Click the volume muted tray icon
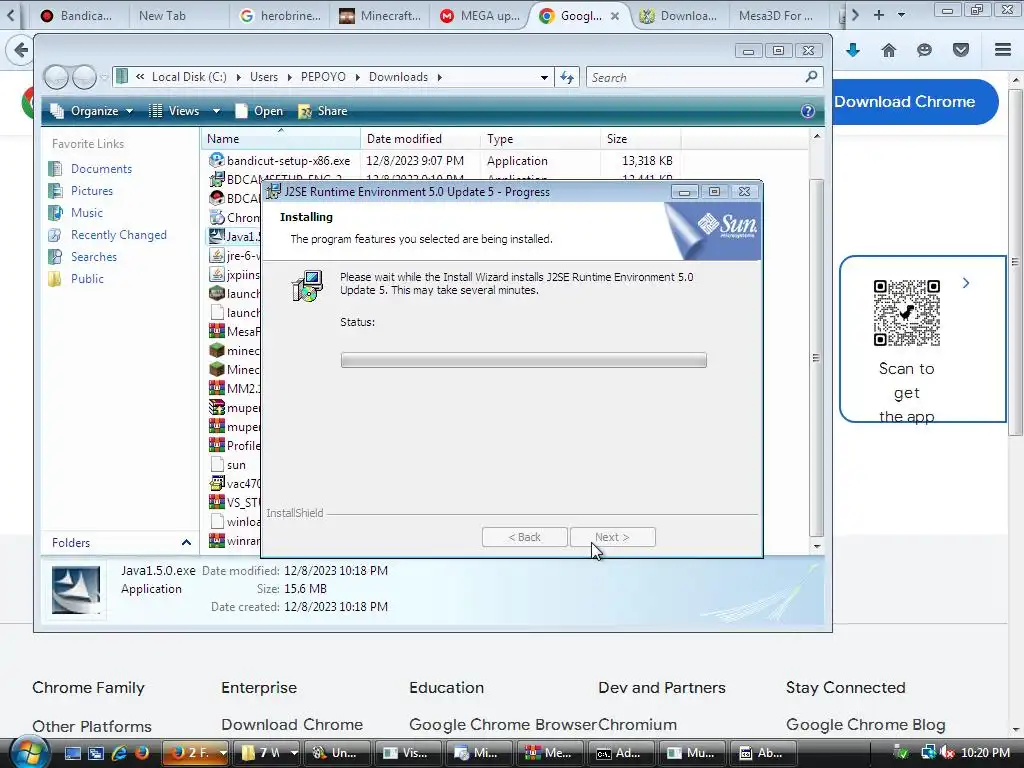 (947, 753)
